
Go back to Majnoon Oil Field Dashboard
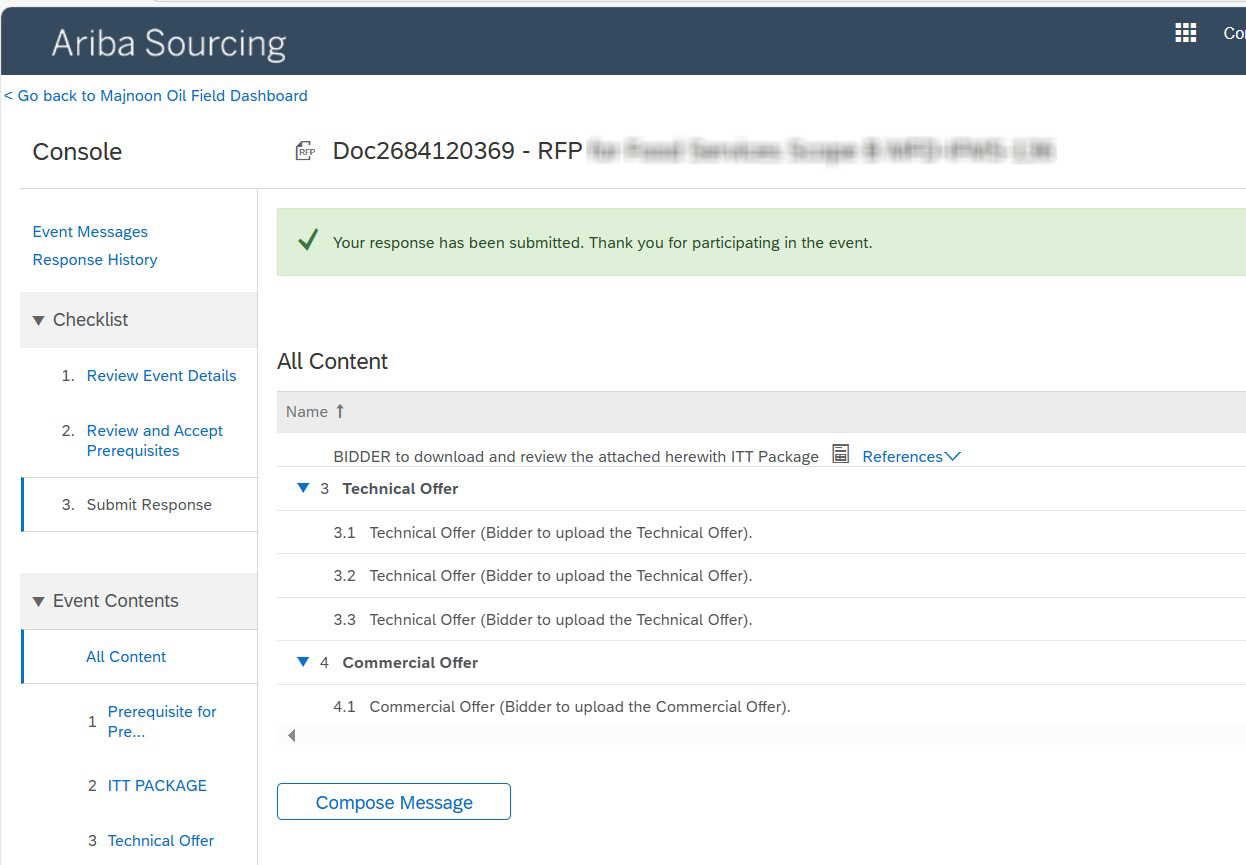click(x=156, y=96)
